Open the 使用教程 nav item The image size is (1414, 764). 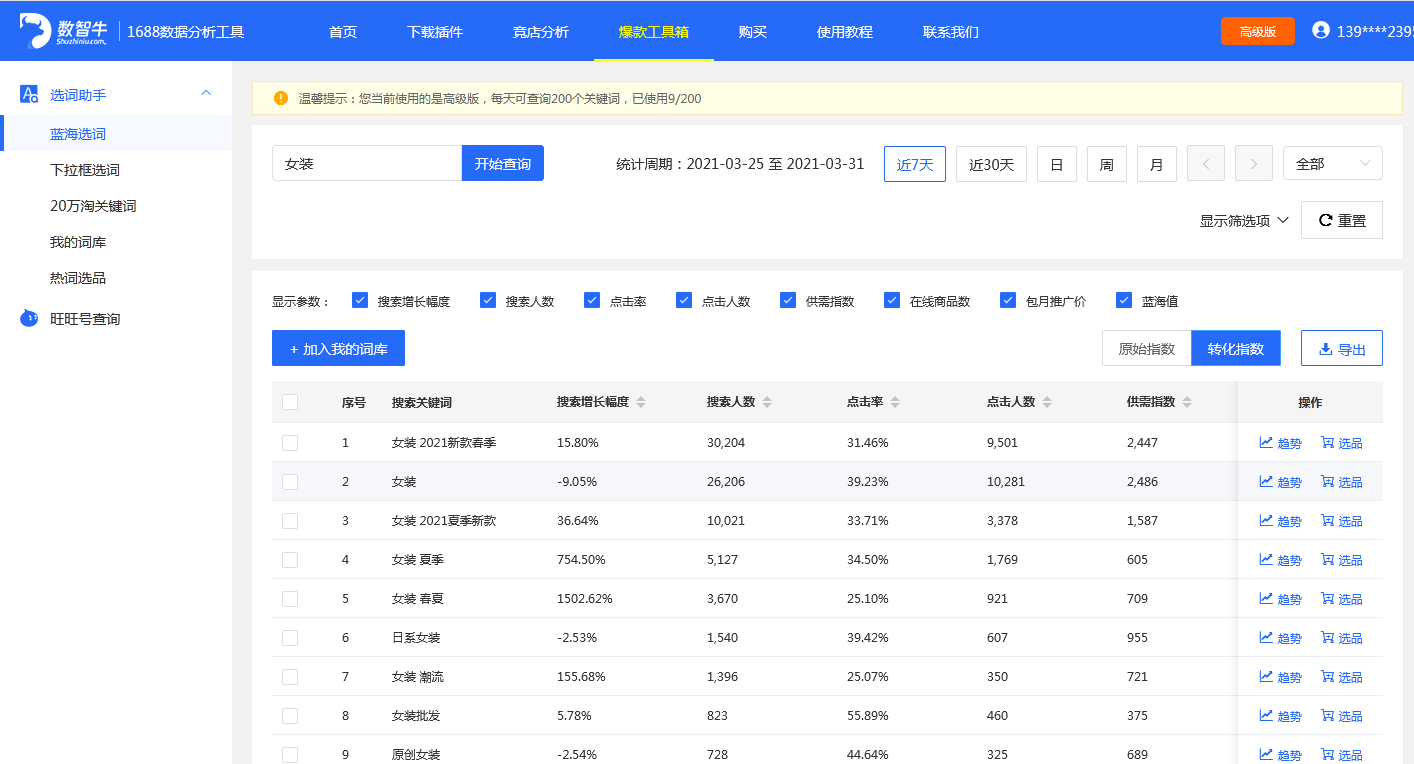tap(845, 31)
